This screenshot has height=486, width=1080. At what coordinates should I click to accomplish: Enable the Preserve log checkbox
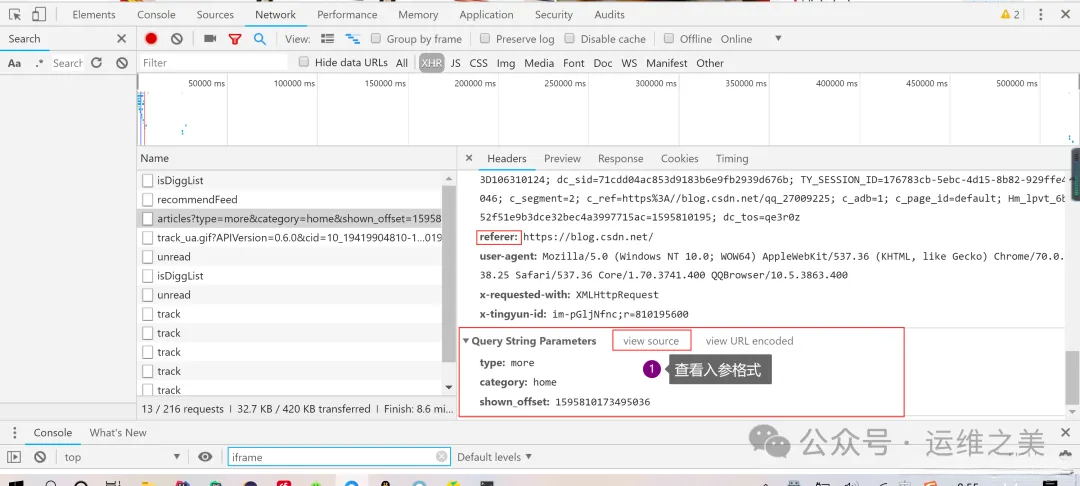point(485,39)
